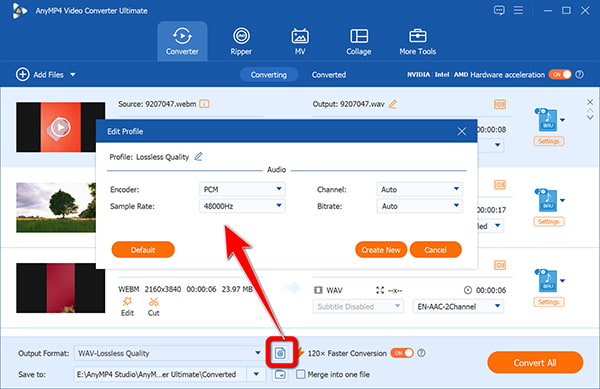Viewport: 600px width, 389px height.
Task: Click the Add Files plus icon
Action: click(23, 74)
